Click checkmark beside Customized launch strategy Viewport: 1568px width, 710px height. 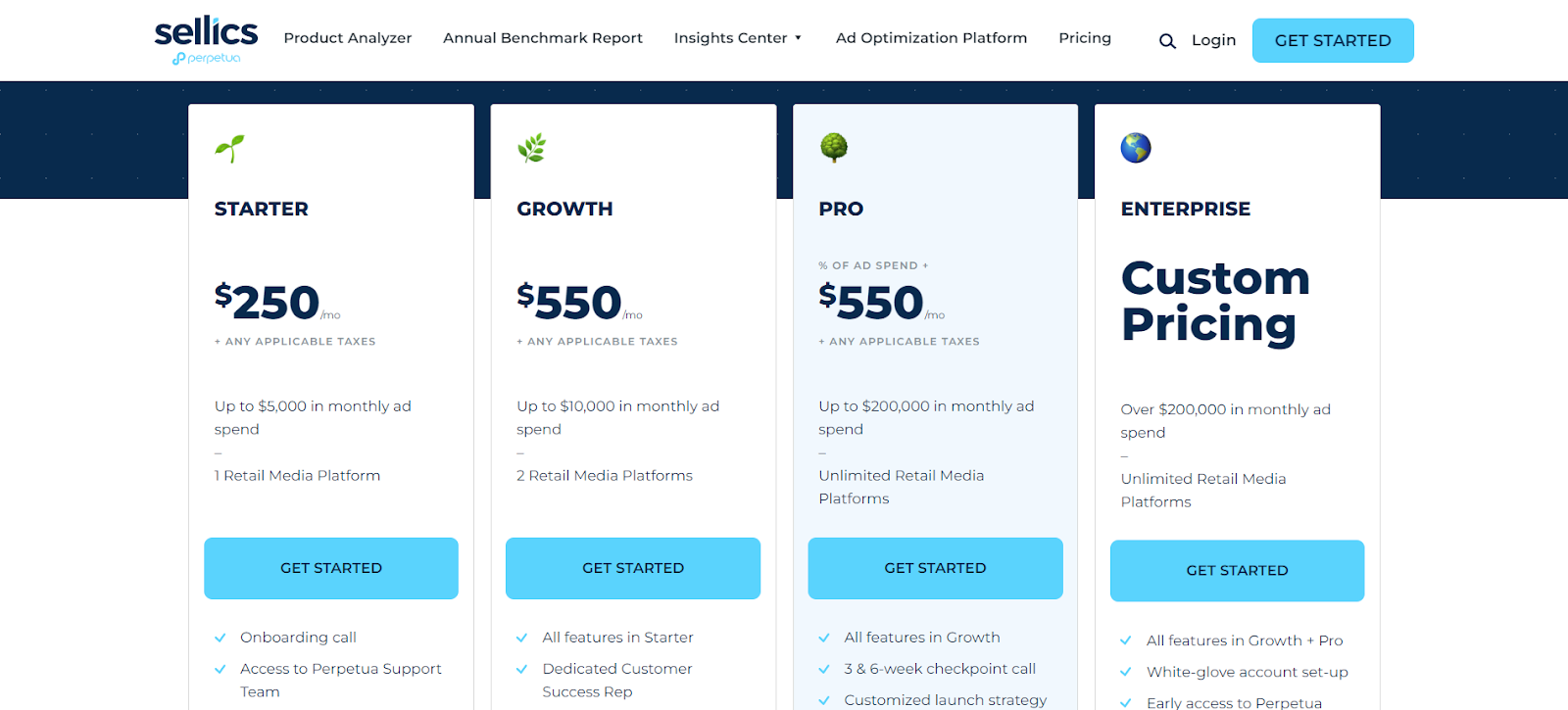point(824,700)
